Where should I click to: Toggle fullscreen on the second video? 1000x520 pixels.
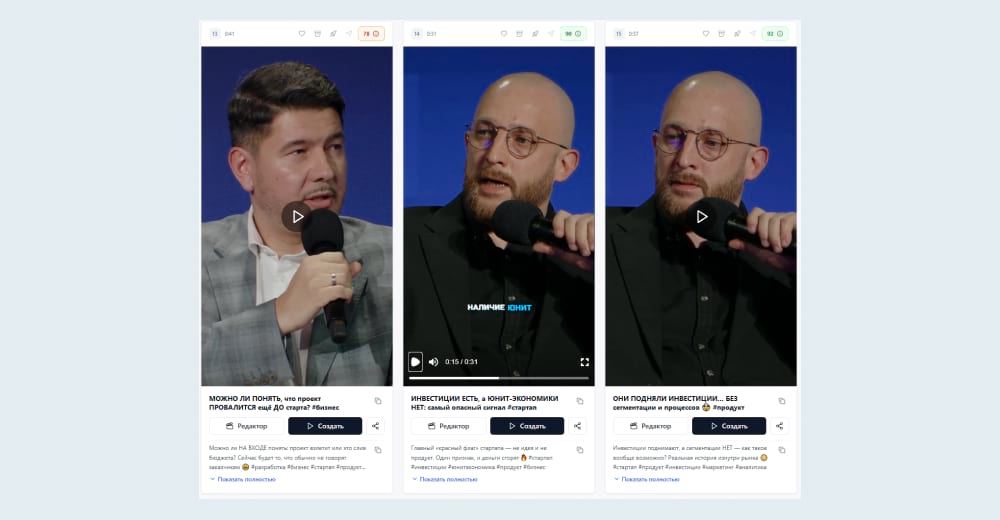tap(584, 362)
